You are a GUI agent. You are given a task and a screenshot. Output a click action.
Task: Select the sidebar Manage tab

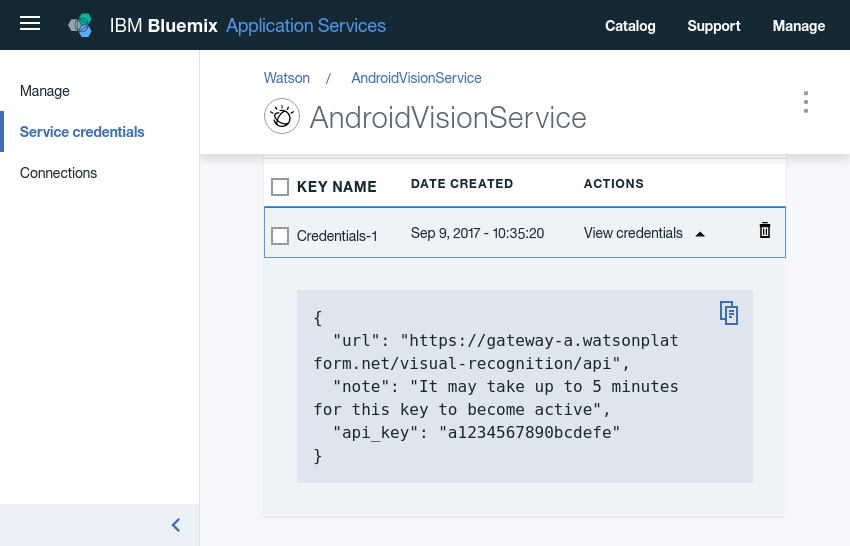coord(45,91)
